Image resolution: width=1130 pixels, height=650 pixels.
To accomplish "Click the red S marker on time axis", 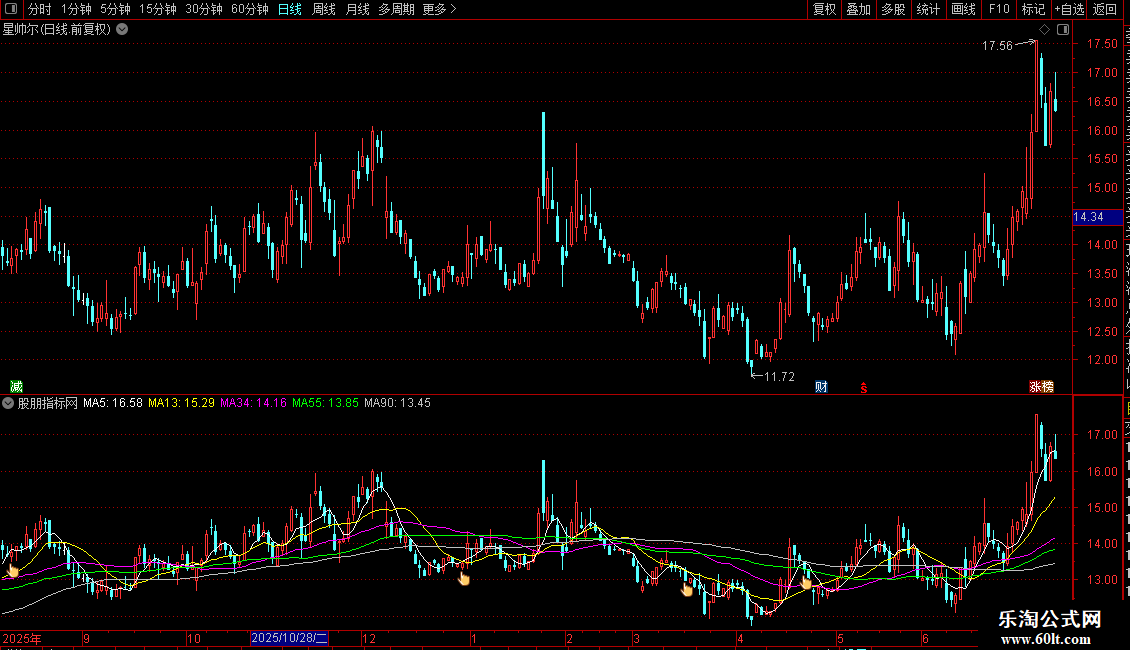I will 863,388.
